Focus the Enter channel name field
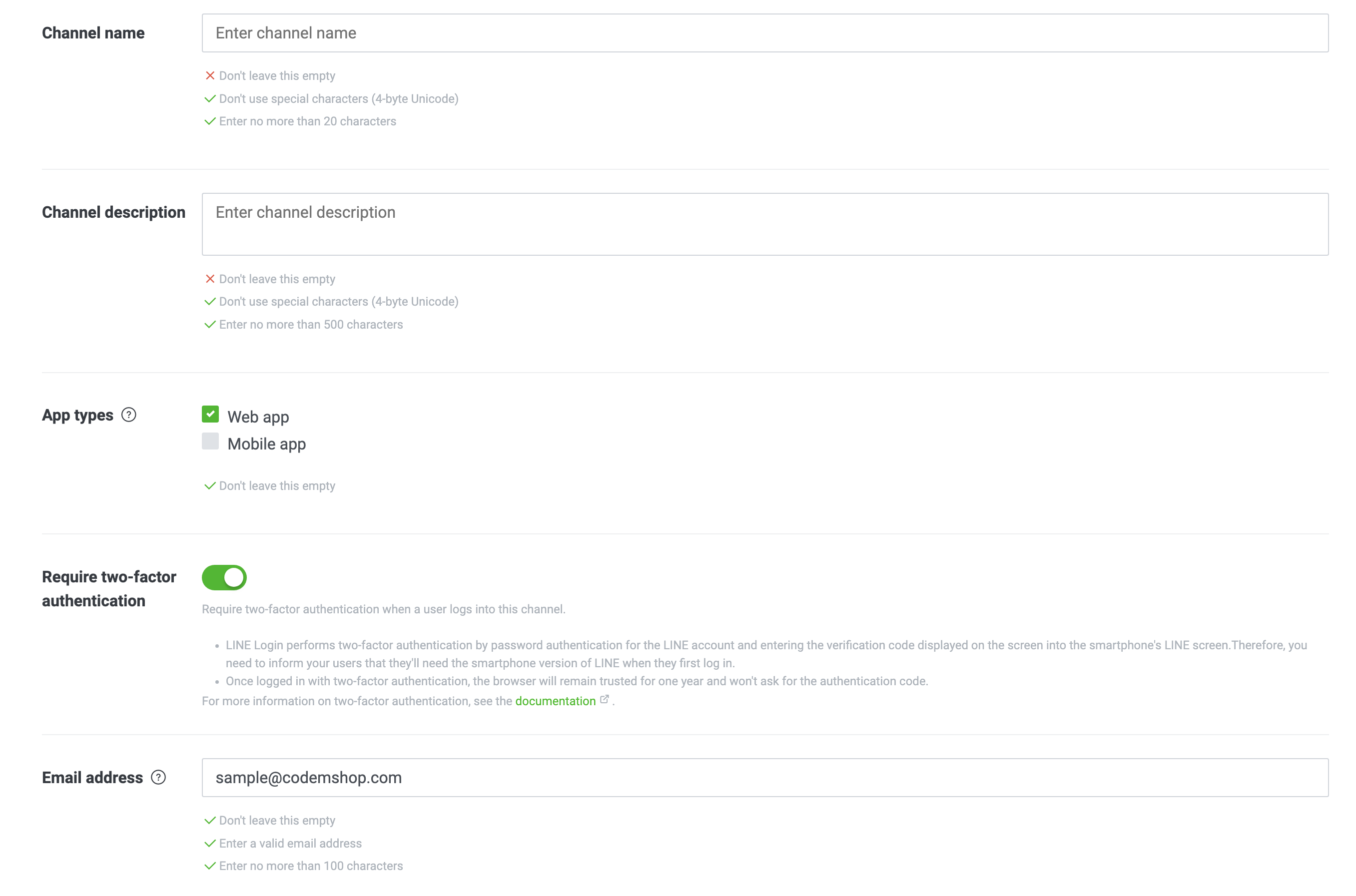The width and height of the screenshot is (1356, 896). click(765, 33)
